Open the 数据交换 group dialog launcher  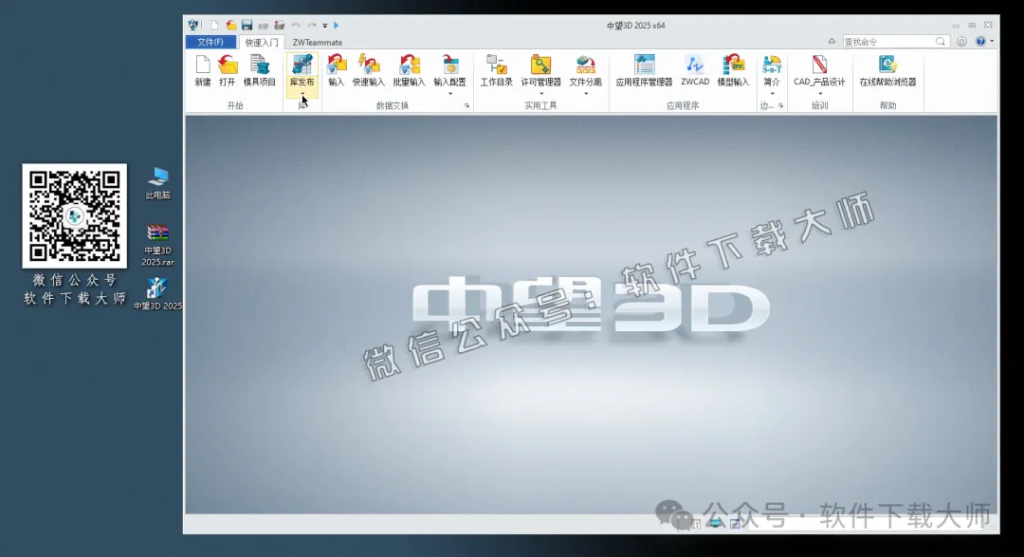pyautogui.click(x=466, y=106)
